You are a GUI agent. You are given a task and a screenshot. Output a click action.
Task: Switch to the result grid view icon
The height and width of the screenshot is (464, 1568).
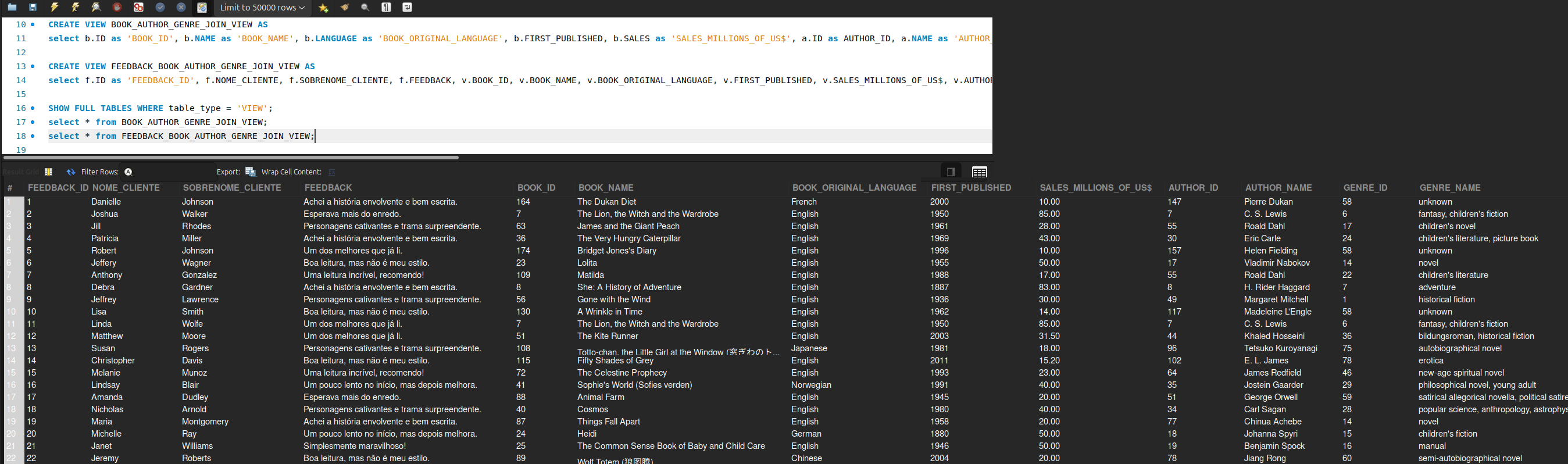[980, 172]
